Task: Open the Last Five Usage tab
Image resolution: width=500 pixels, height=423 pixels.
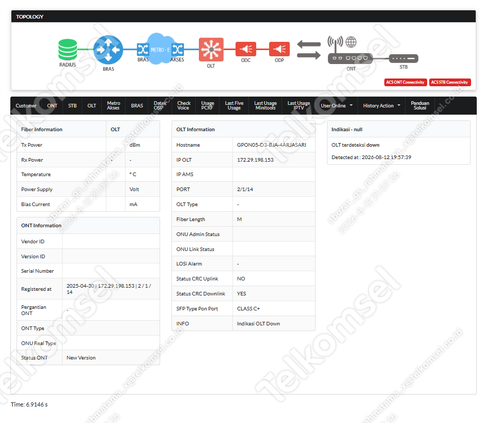Action: click(234, 106)
